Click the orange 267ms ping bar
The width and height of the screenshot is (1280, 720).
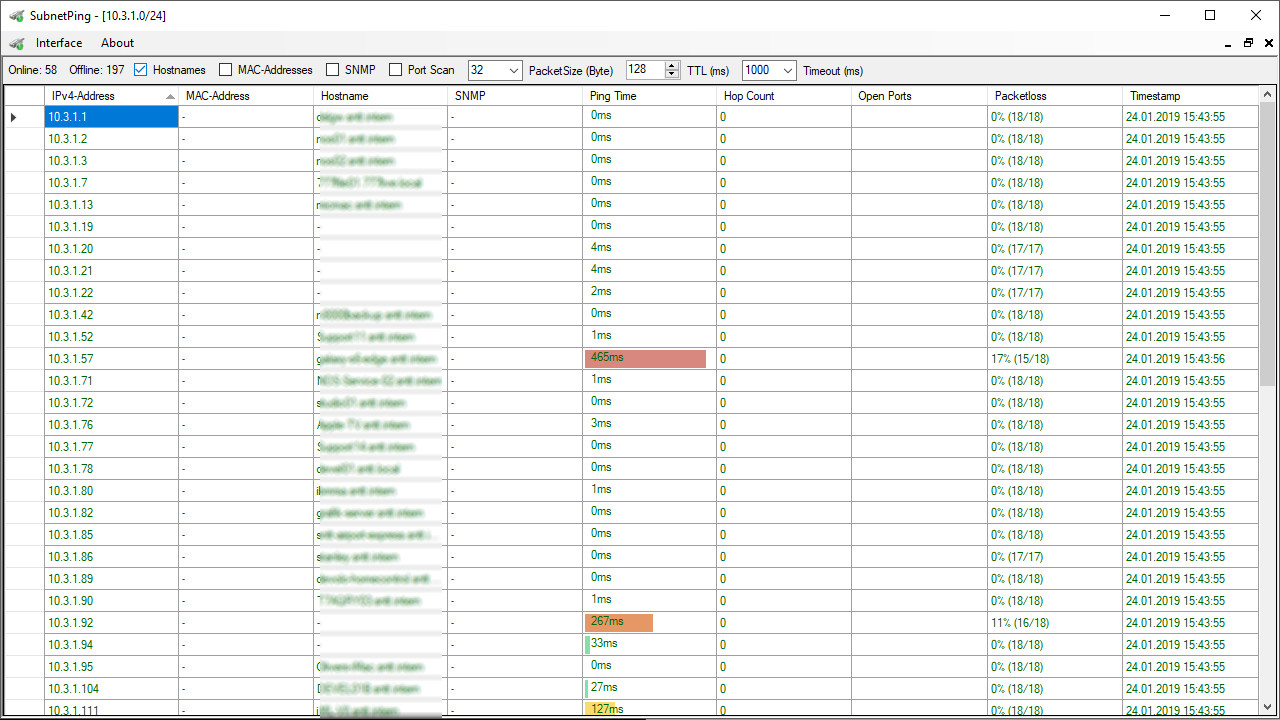(x=619, y=623)
